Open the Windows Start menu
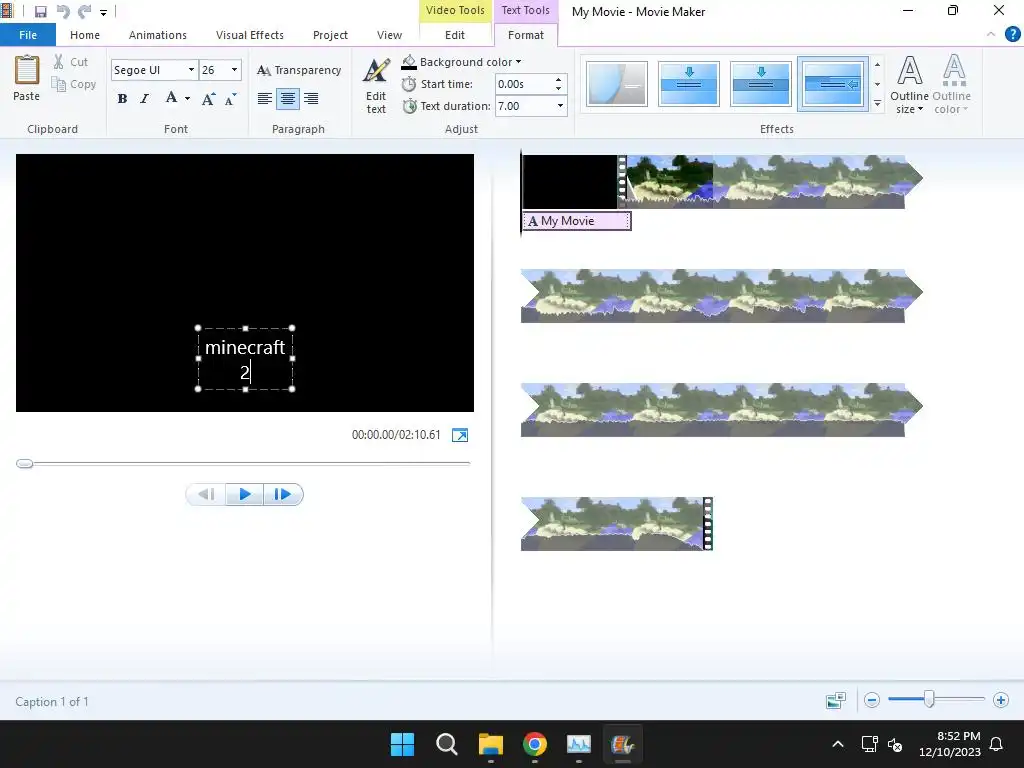Viewport: 1024px width, 768px height. (402, 744)
